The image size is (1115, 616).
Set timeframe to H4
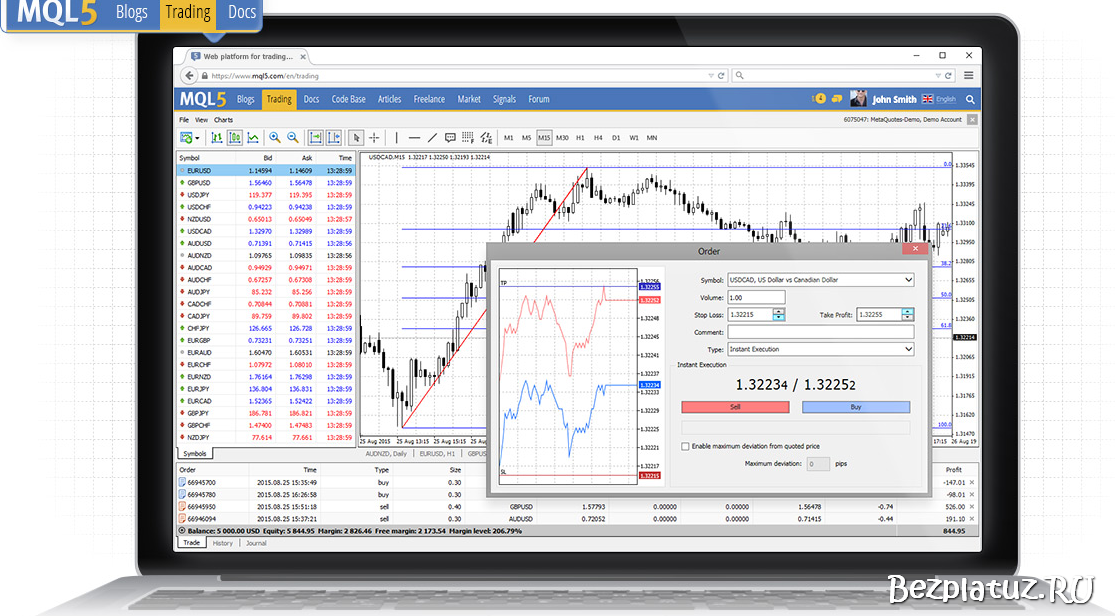(x=598, y=138)
